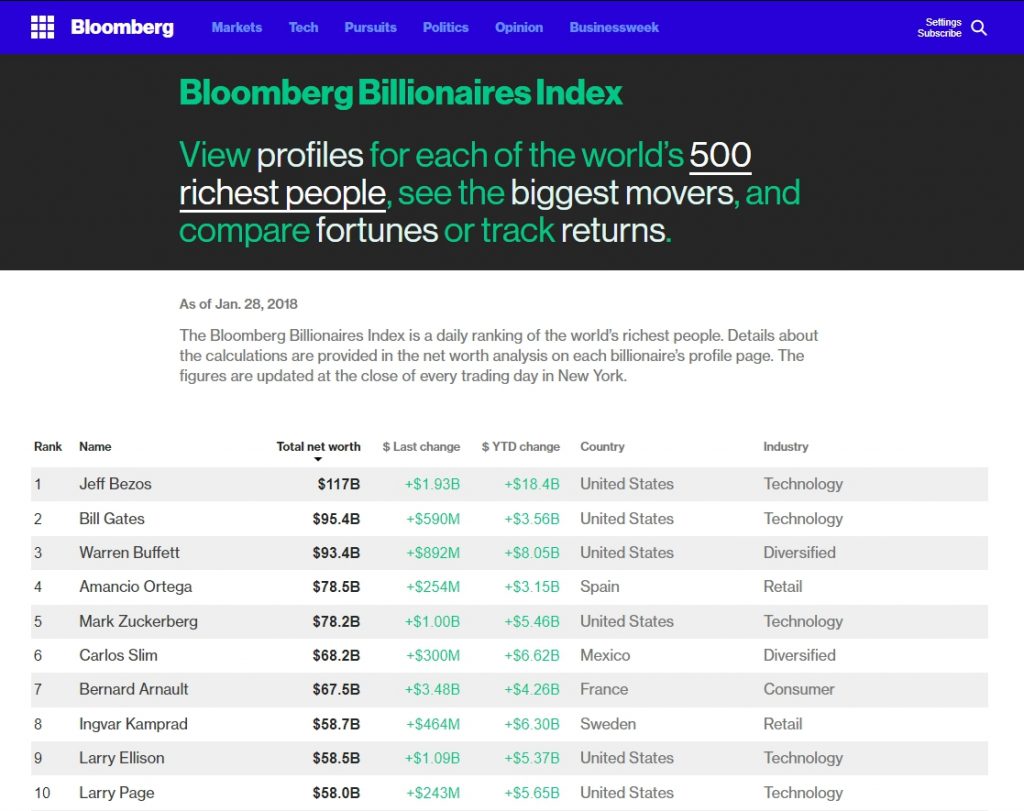Open Jeff Bezos's profile

coord(115,484)
